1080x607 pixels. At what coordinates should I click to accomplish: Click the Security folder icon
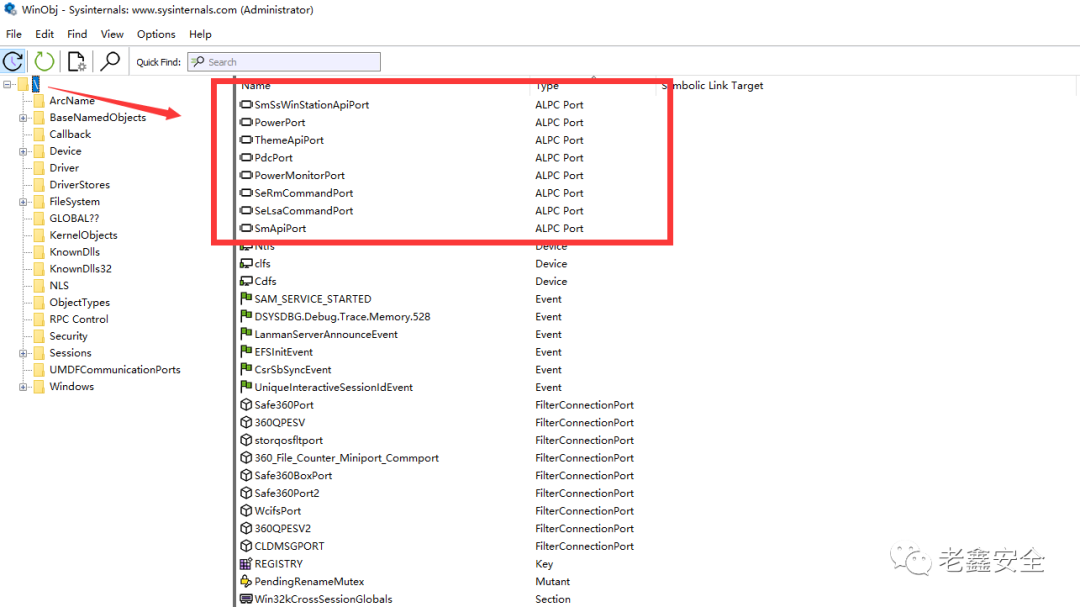coord(39,336)
